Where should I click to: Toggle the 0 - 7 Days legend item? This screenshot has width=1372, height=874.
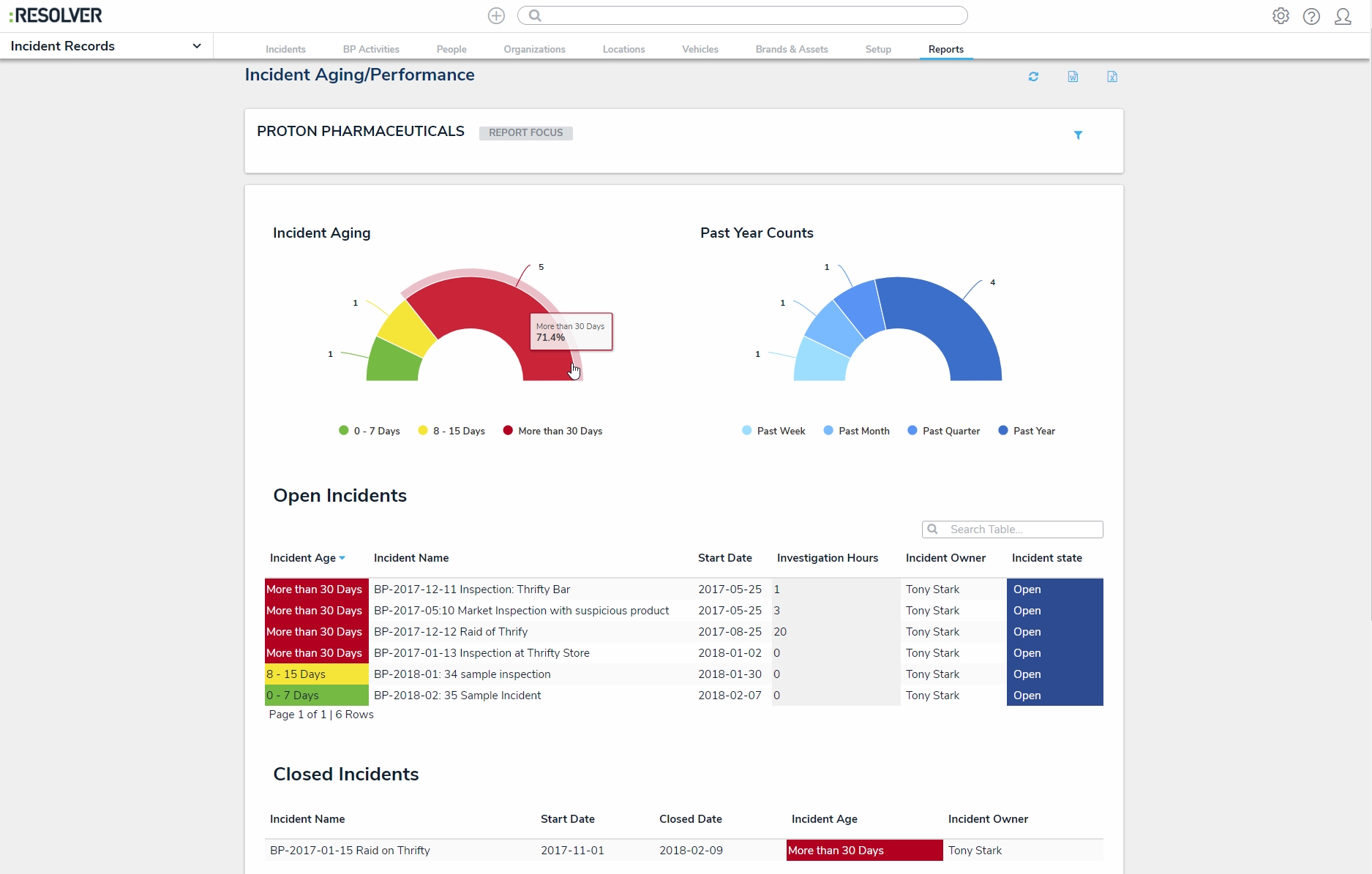[x=370, y=431]
